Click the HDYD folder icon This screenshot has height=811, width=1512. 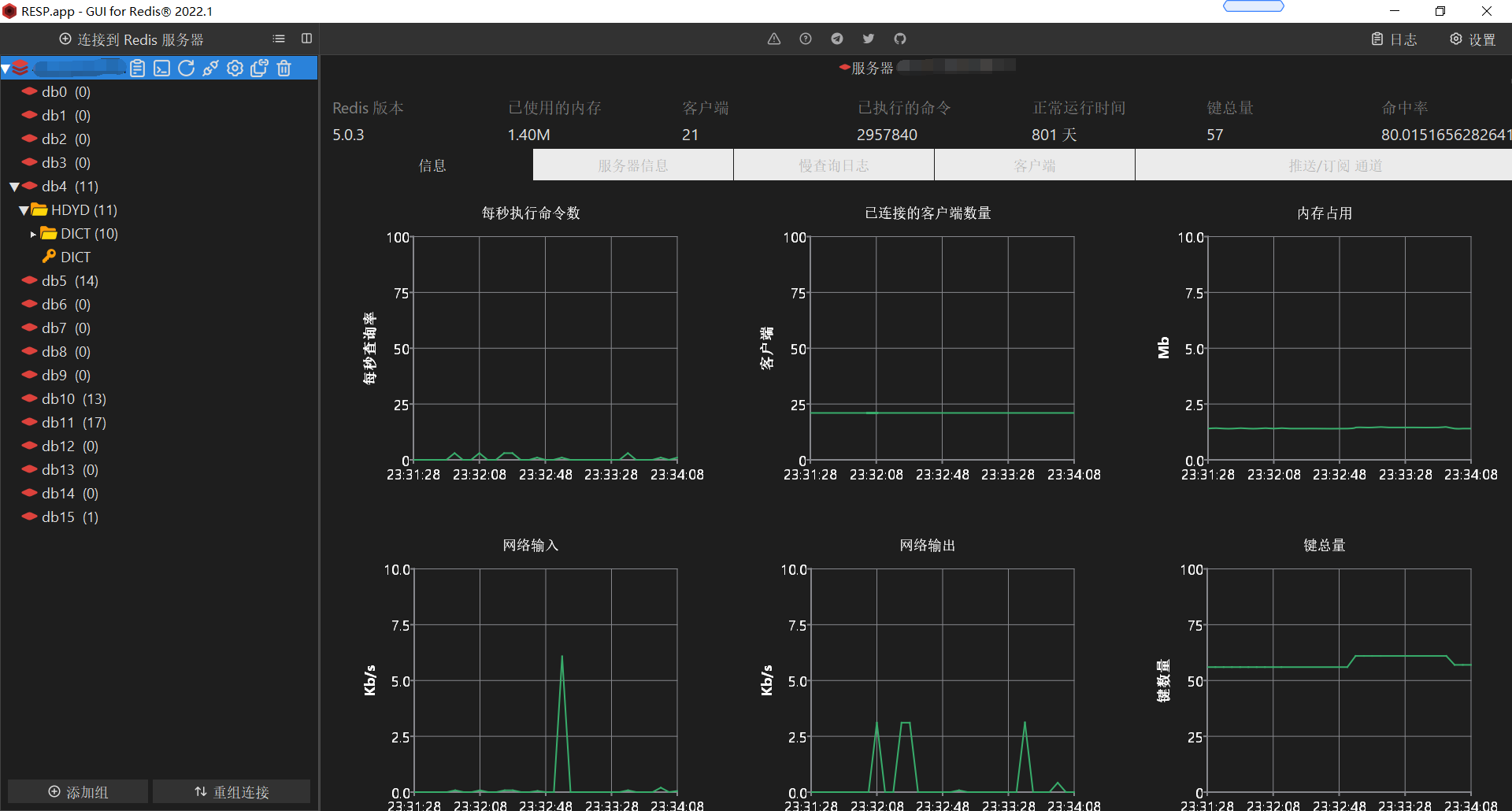(39, 209)
